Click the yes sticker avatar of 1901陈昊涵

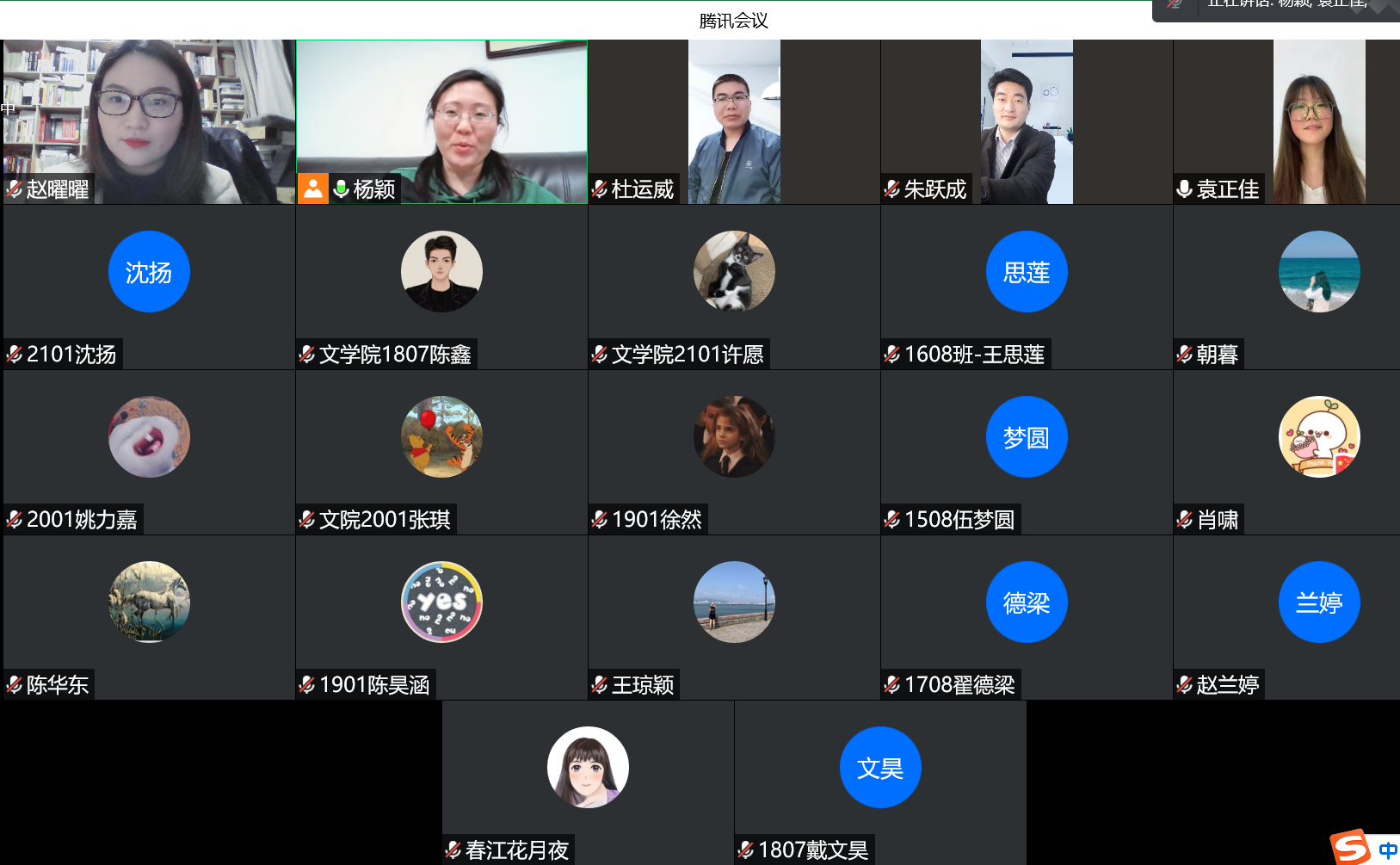[x=441, y=602]
